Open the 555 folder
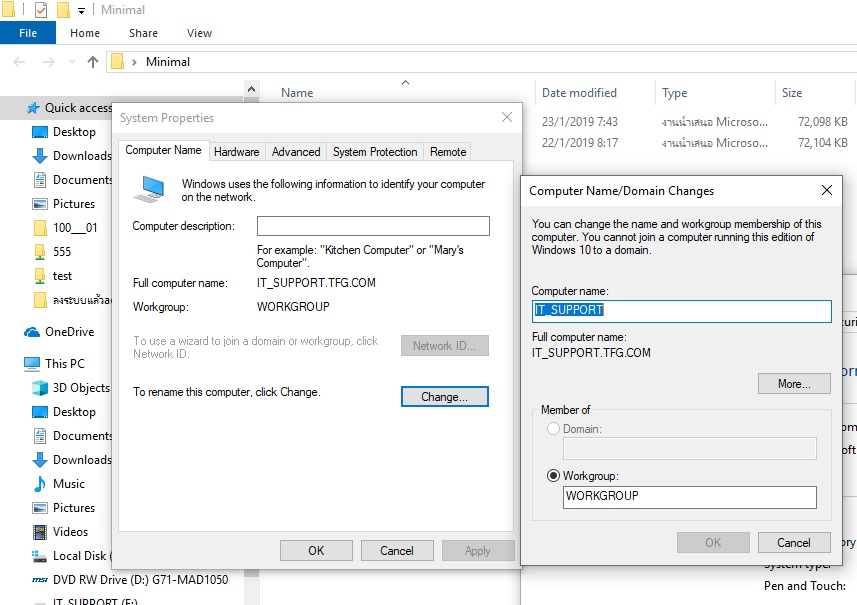Image resolution: width=857 pixels, height=605 pixels. pyautogui.click(x=52, y=252)
